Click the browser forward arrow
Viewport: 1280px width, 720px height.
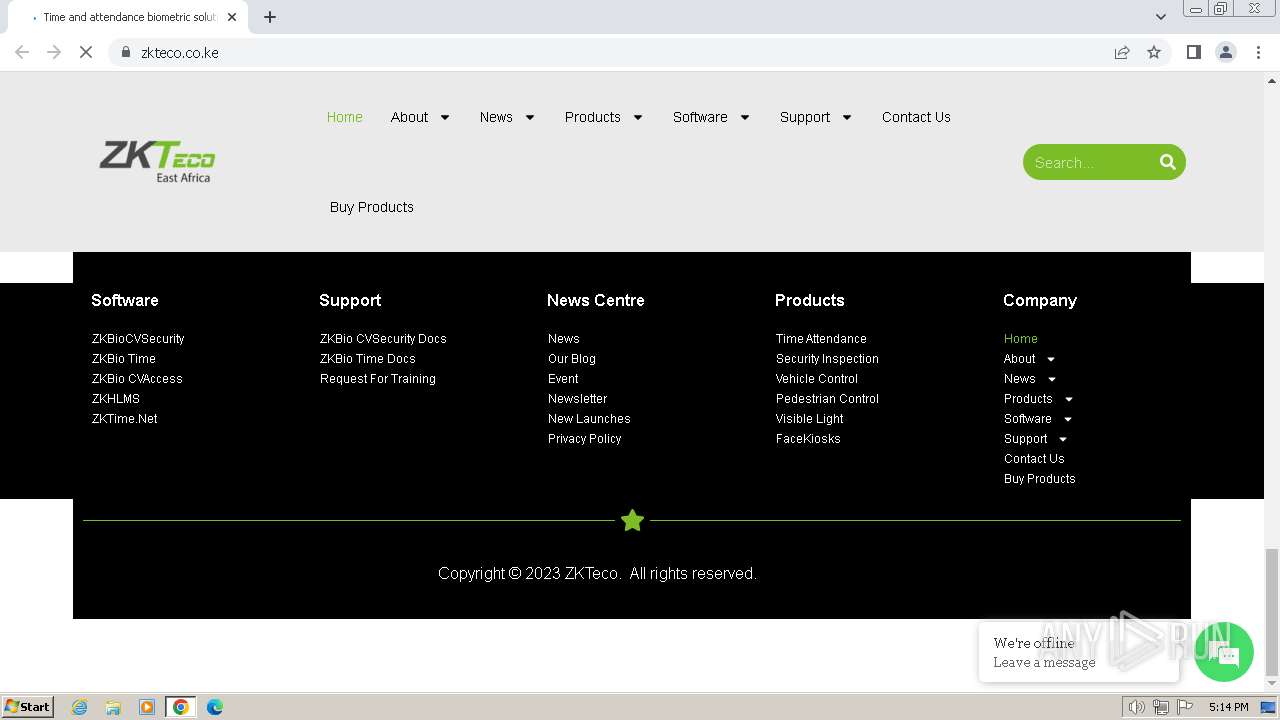click(x=54, y=52)
